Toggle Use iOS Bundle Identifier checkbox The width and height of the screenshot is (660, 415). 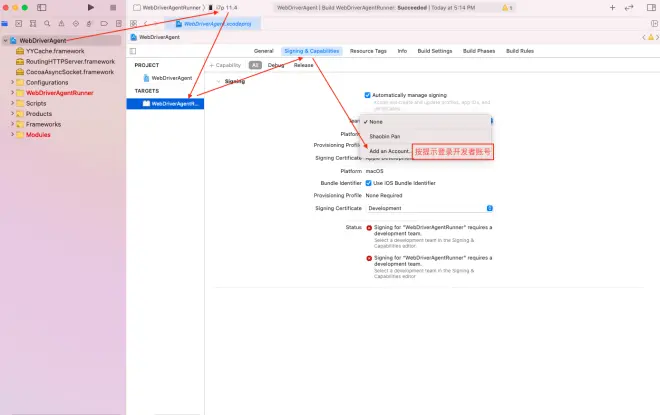[x=368, y=183]
